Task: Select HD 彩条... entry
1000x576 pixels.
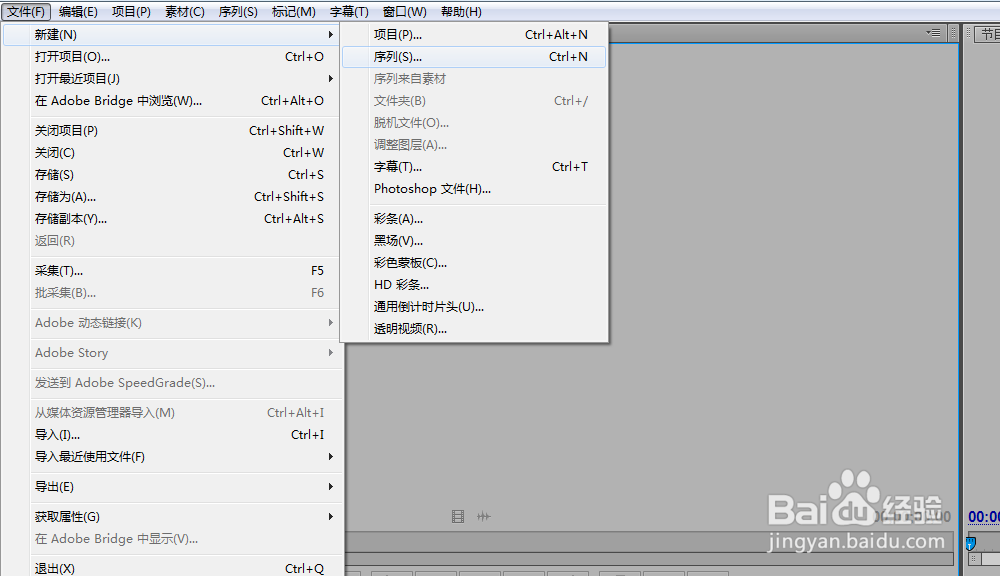Action: coord(474,284)
